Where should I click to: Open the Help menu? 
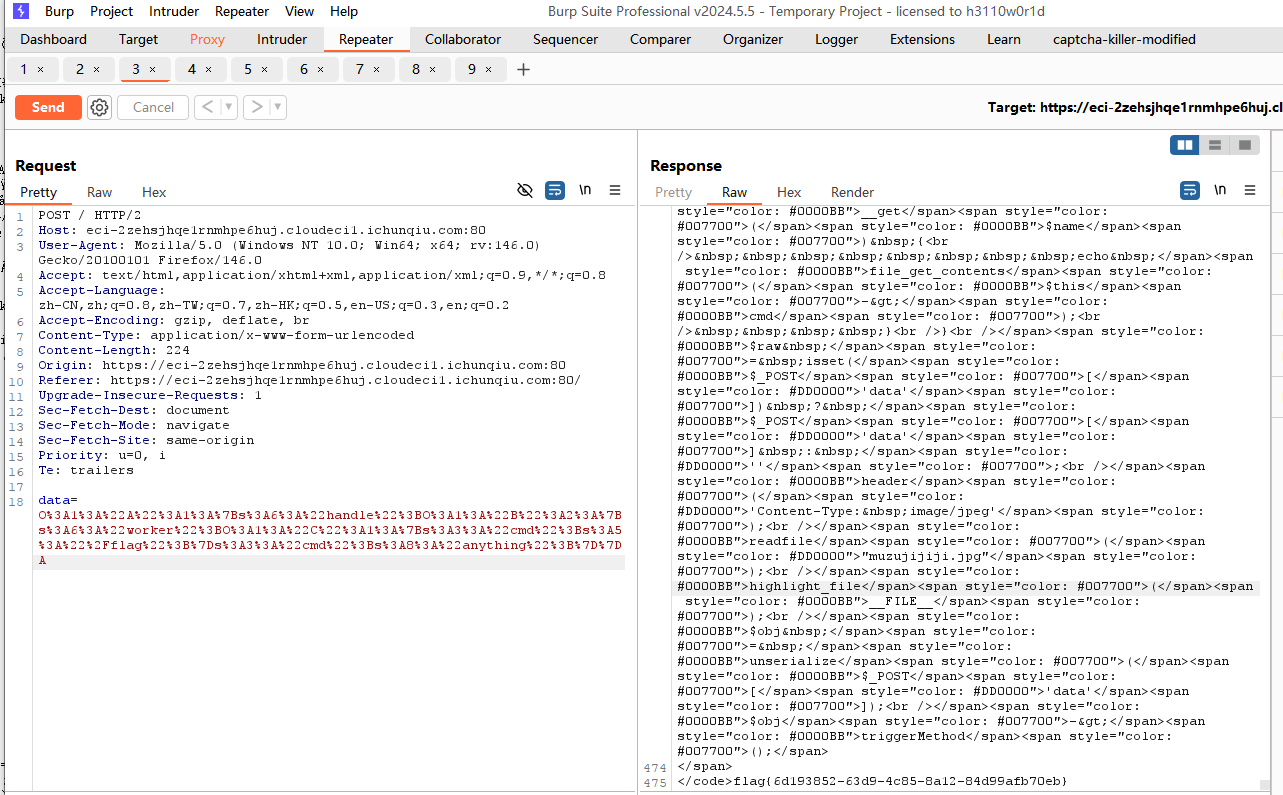(344, 12)
